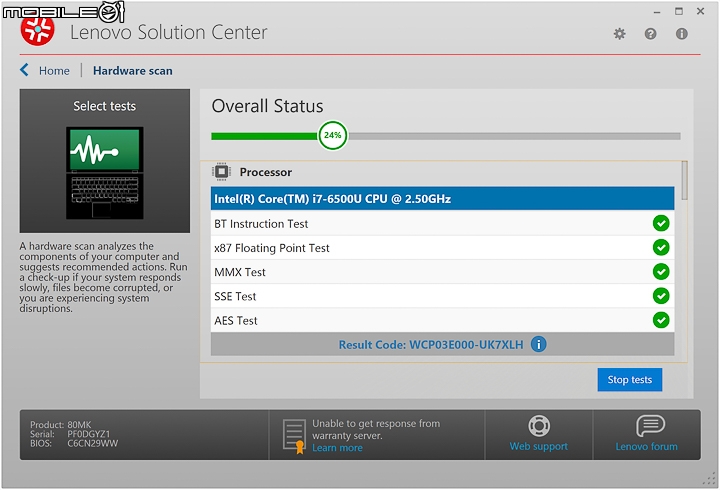Image resolution: width=720 pixels, height=490 pixels.
Task: Select the MMX Test row
Action: coord(442,272)
